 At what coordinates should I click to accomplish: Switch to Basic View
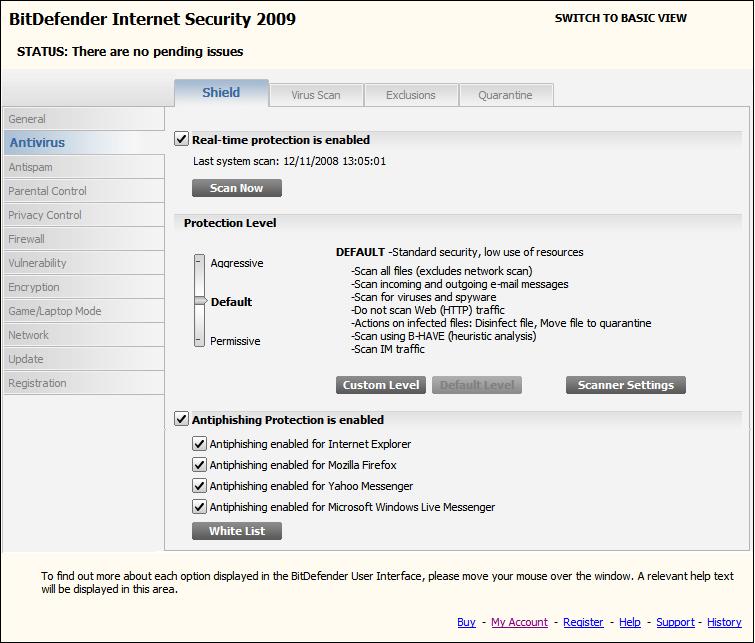click(621, 18)
